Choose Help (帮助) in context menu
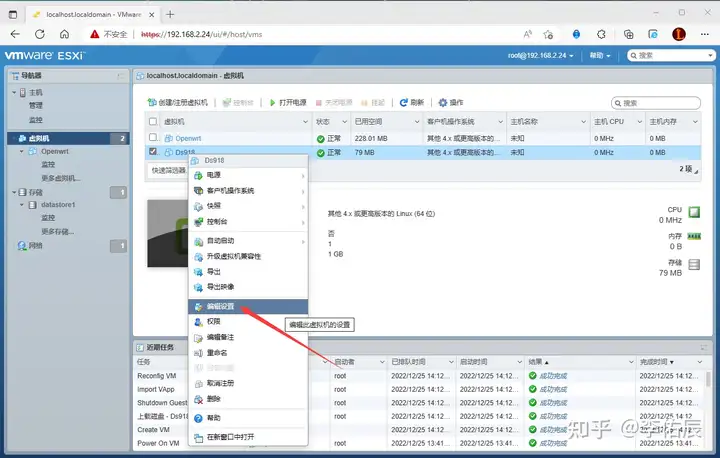The height and width of the screenshot is (458, 720). pos(248,418)
